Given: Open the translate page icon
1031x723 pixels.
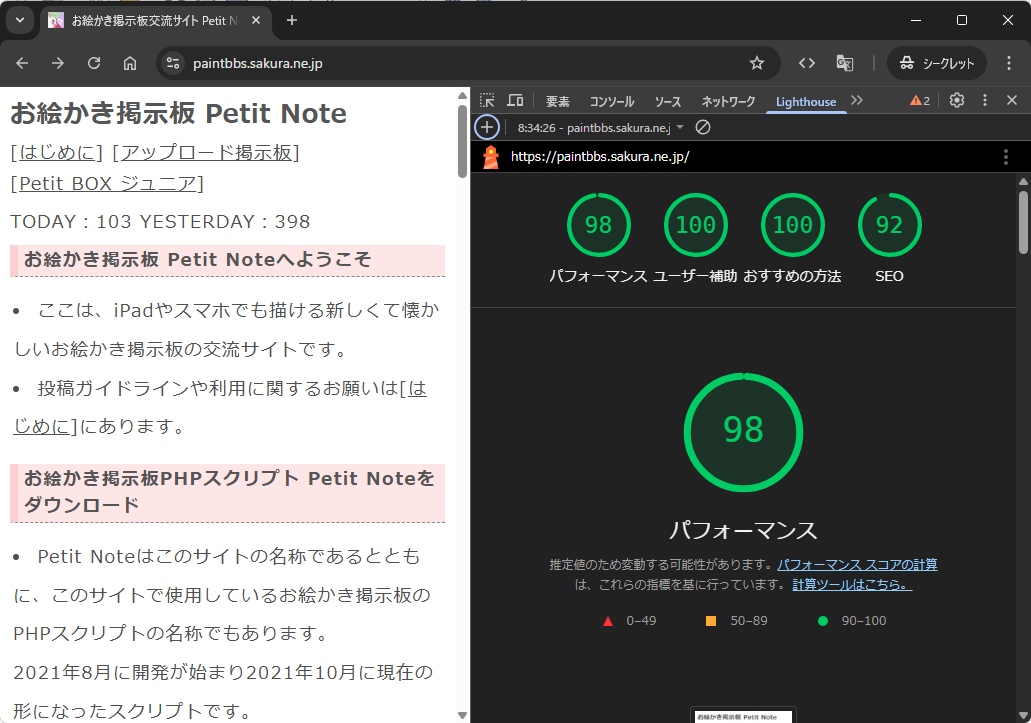Looking at the screenshot, I should coord(844,63).
